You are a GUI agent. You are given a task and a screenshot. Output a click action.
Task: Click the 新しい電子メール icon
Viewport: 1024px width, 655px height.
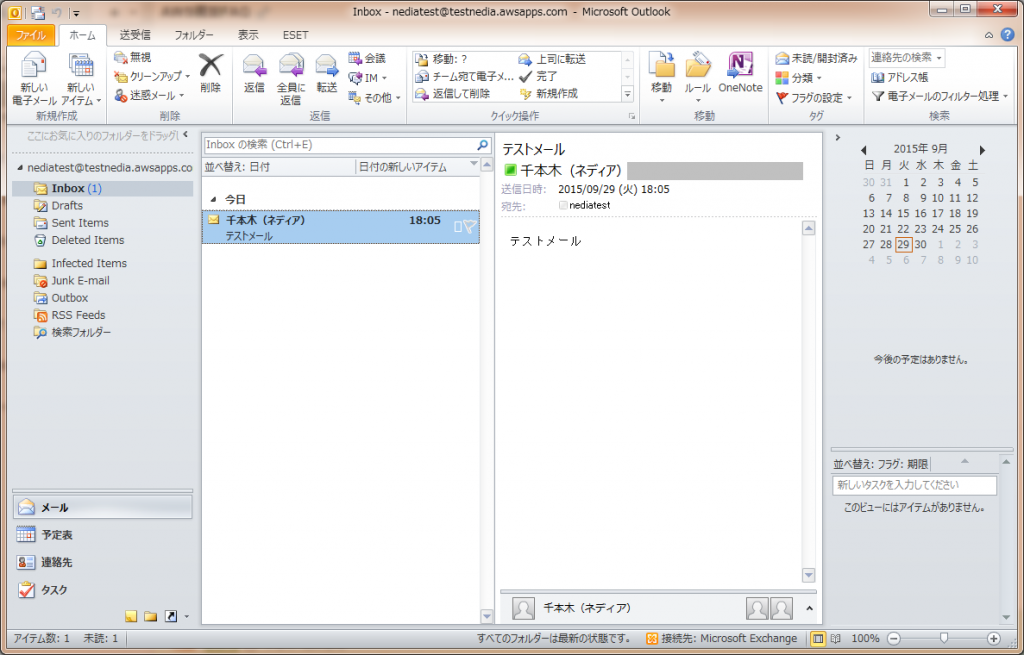(33, 67)
